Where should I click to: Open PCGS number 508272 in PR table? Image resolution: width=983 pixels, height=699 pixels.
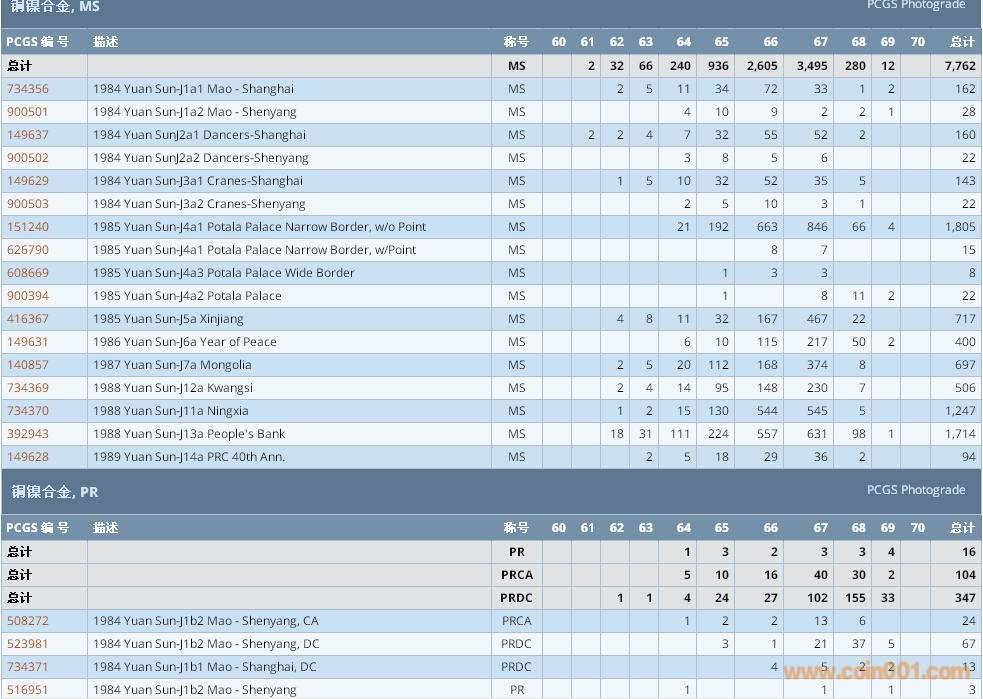pos(28,621)
